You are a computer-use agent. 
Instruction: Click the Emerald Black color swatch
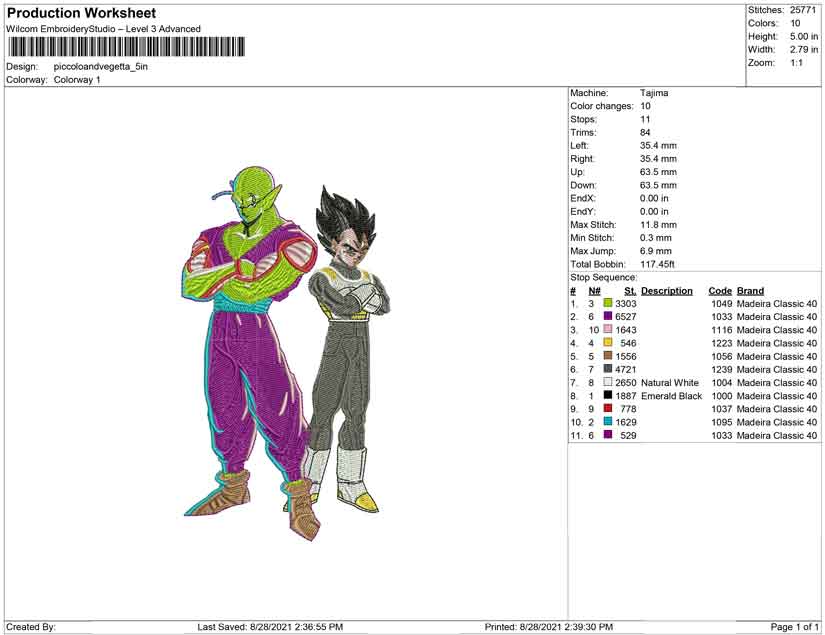[x=608, y=395]
